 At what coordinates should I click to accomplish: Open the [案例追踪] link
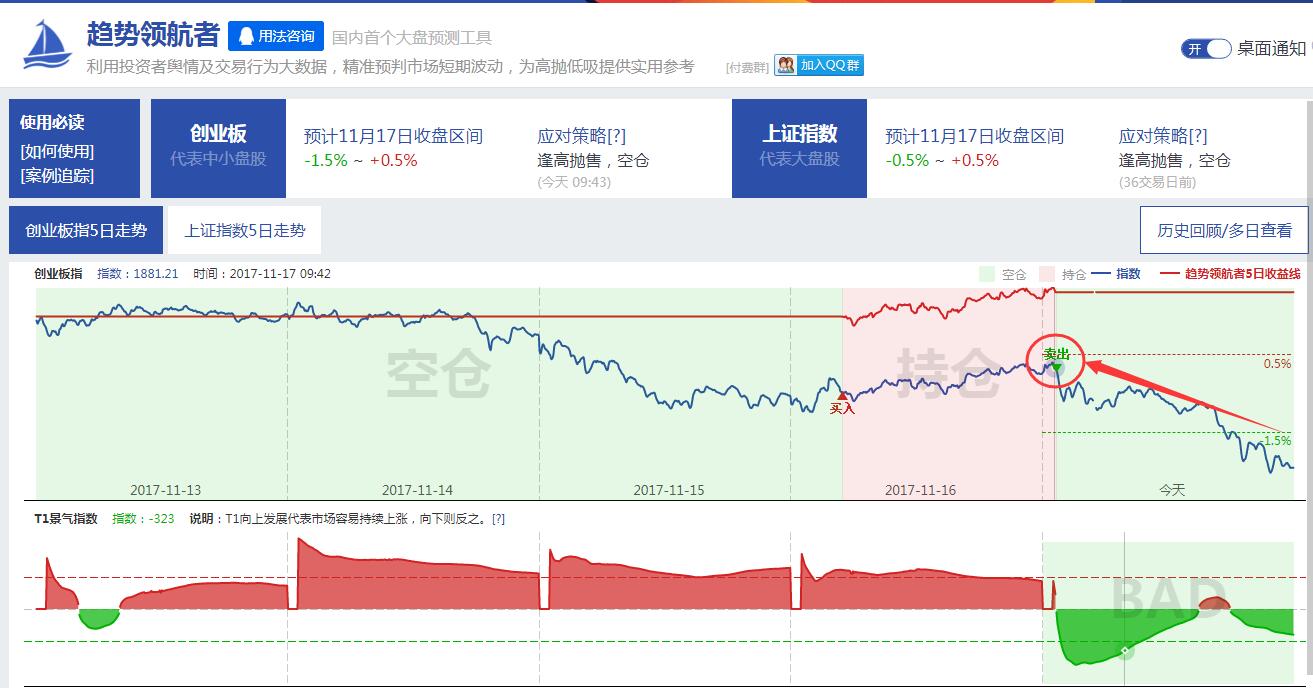tap(57, 175)
